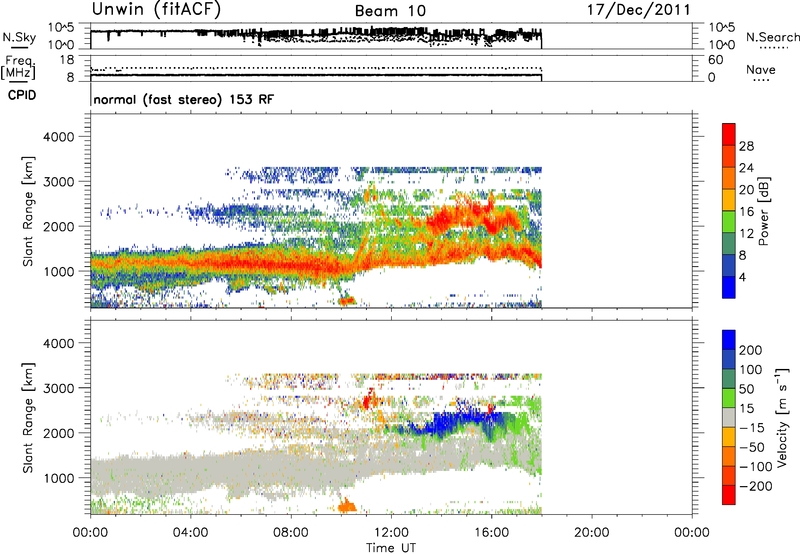
Task: Click the sky noise trace in N.Sky panel
Action: tap(316, 34)
